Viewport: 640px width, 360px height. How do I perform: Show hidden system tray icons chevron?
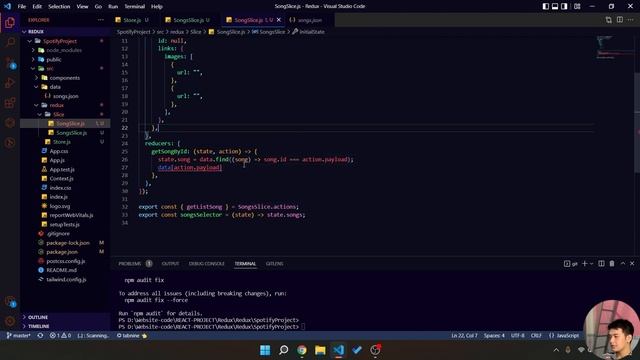tap(556, 350)
